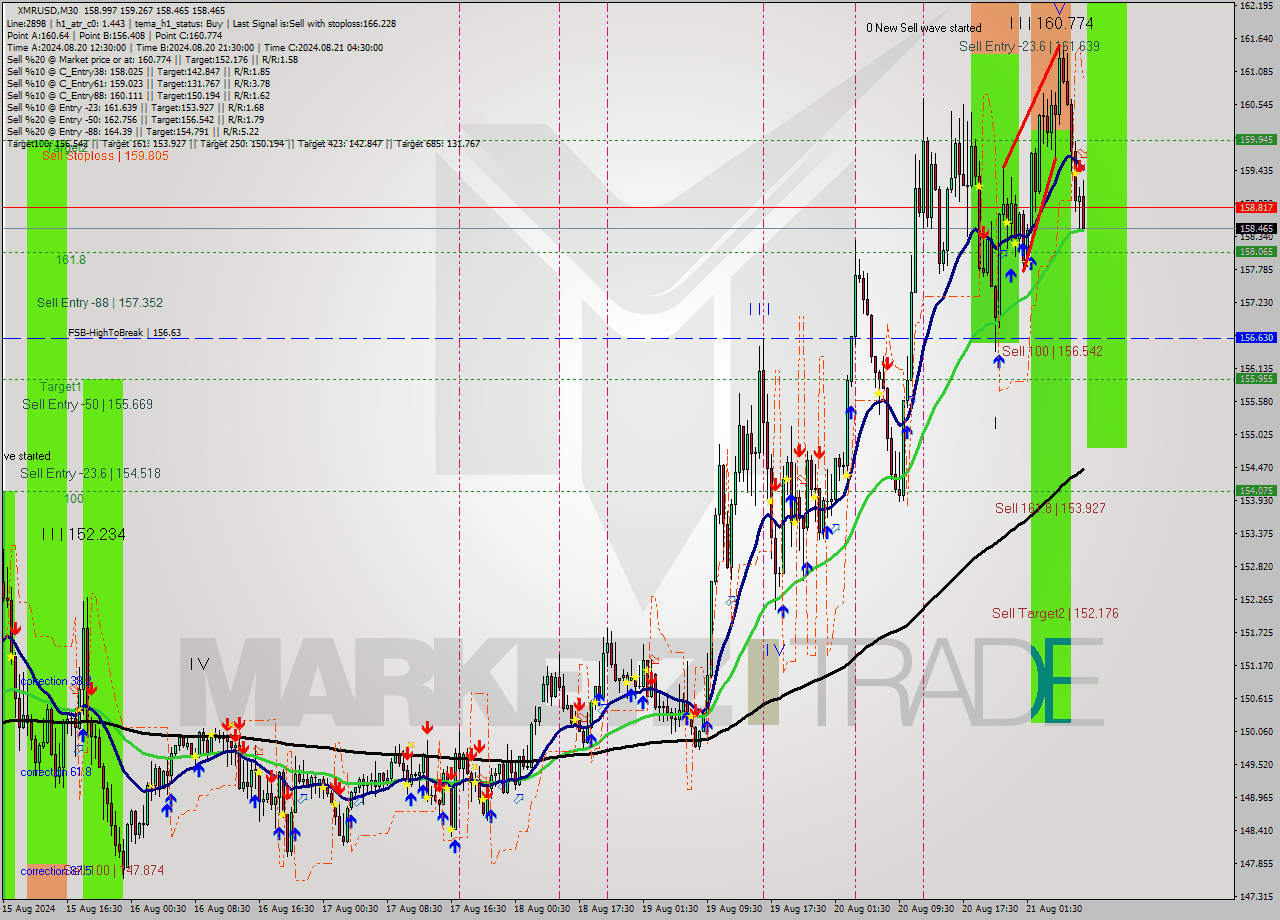Click the 'Target1' label
This screenshot has height=920, width=1280.
61,386
